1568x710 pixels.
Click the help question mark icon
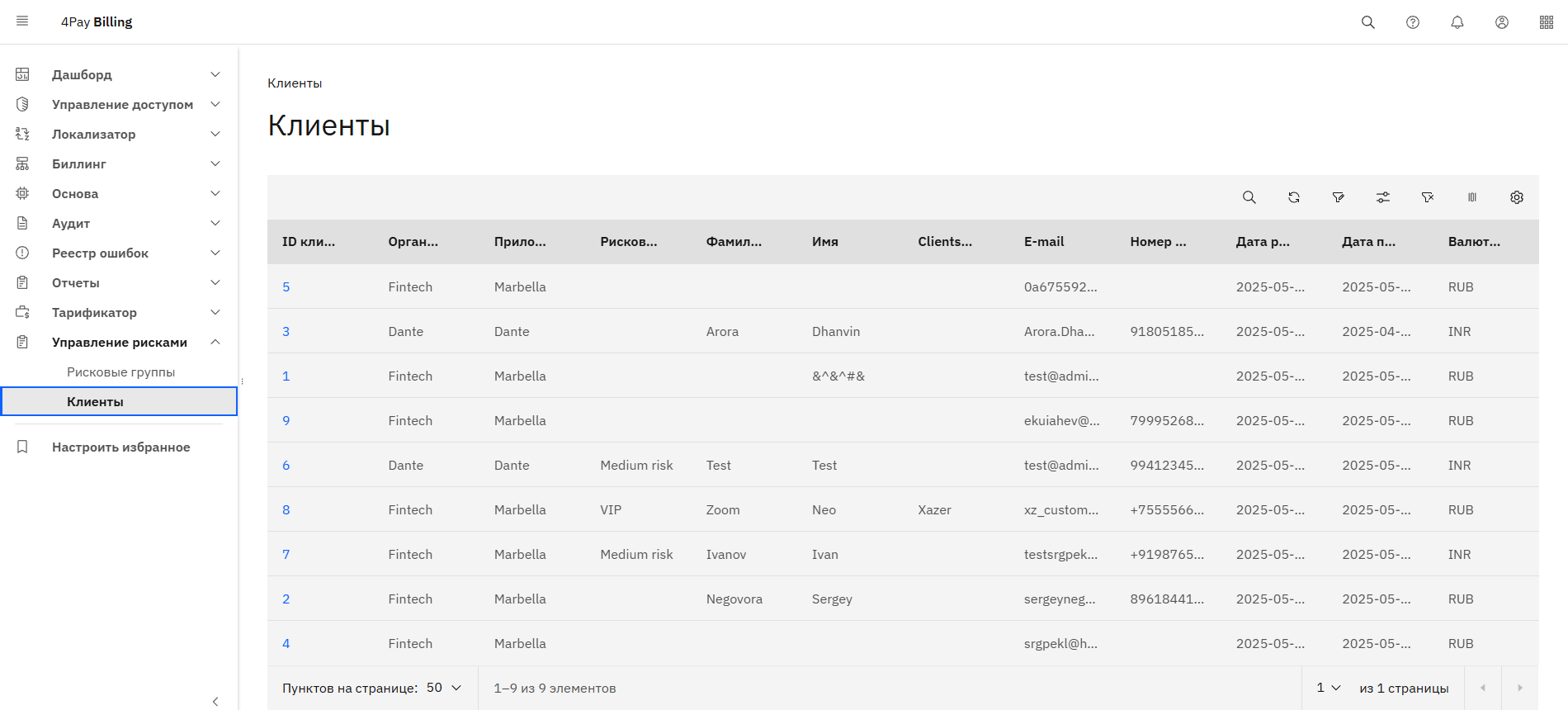[x=1412, y=22]
